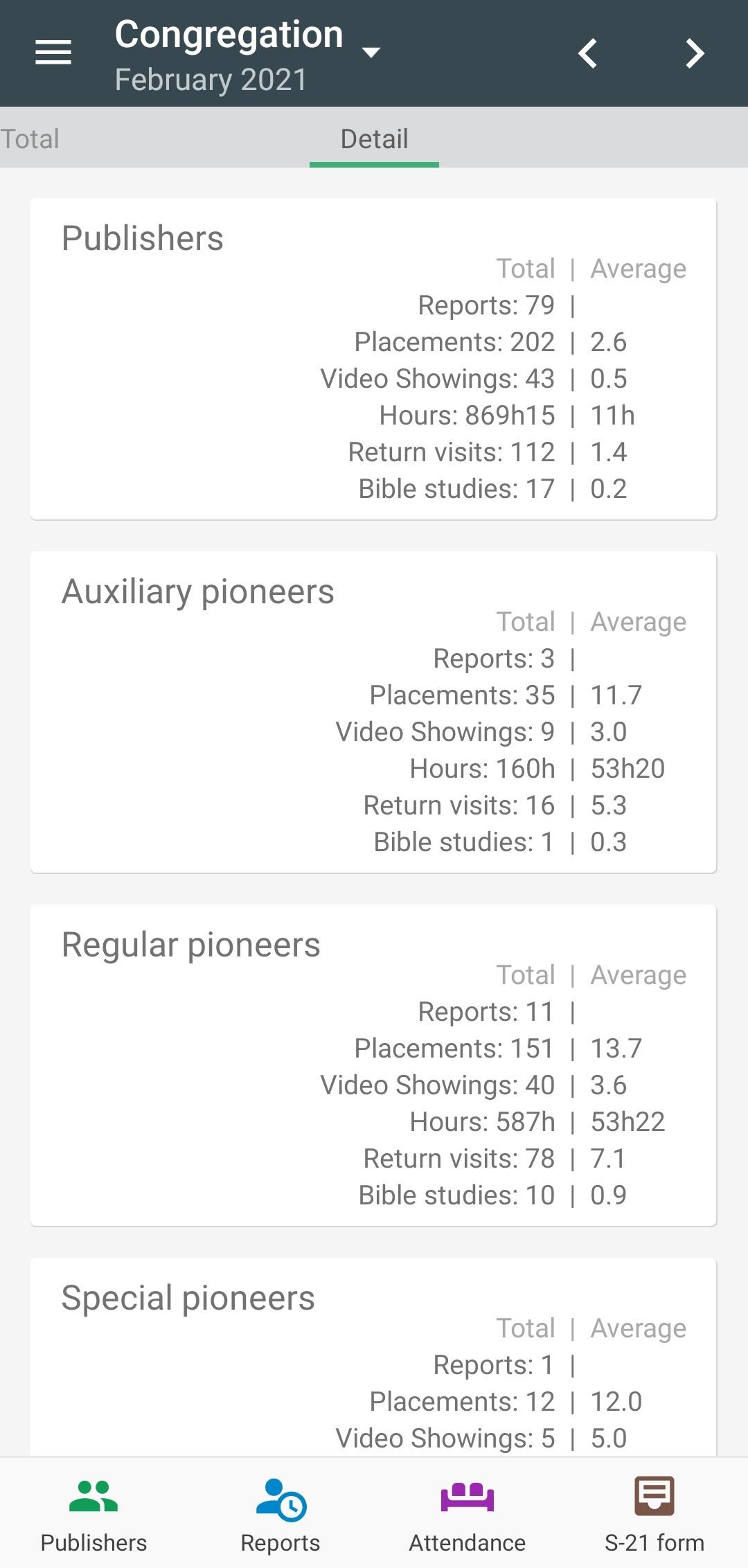This screenshot has width=748, height=1568.
Task: Open the Publishers statistics card
Action: coord(373,359)
